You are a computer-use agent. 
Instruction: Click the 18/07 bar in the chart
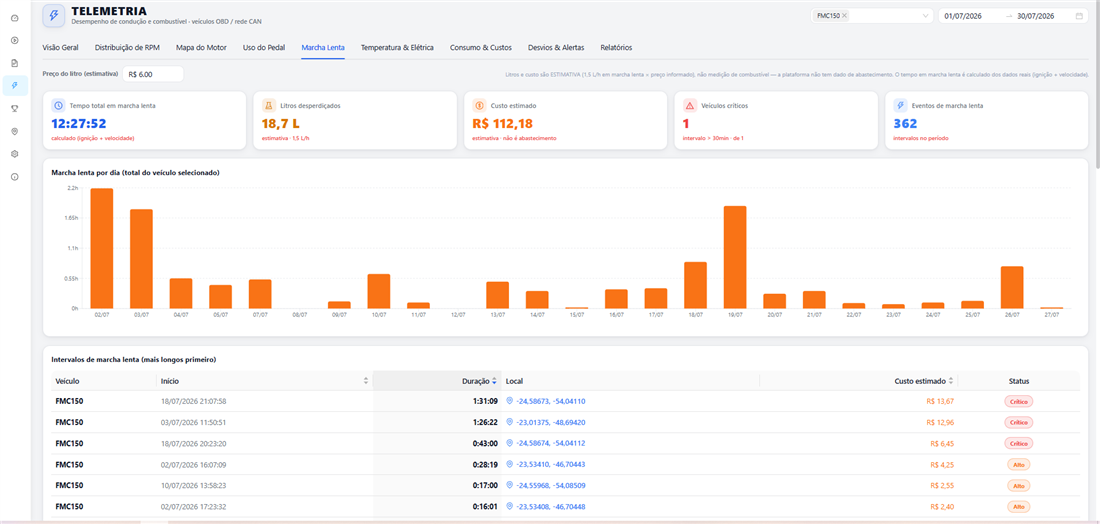[695, 285]
